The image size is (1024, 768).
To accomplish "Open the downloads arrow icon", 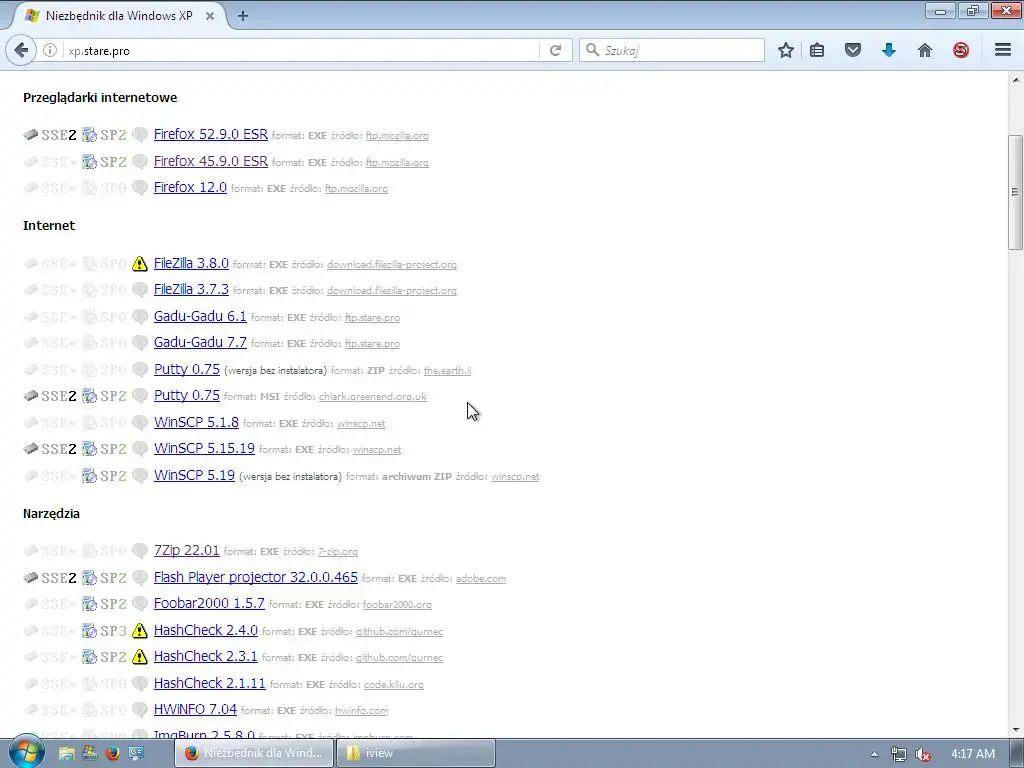I will [889, 50].
